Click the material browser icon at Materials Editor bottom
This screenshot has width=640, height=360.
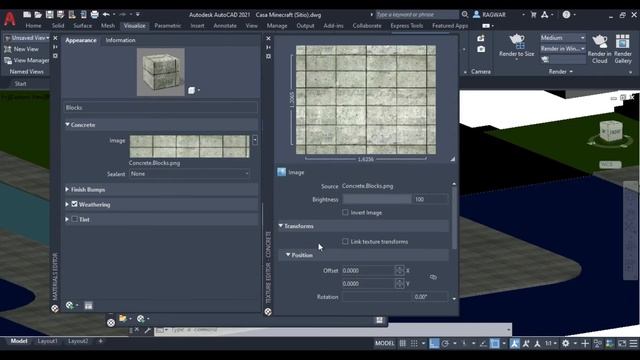89,305
